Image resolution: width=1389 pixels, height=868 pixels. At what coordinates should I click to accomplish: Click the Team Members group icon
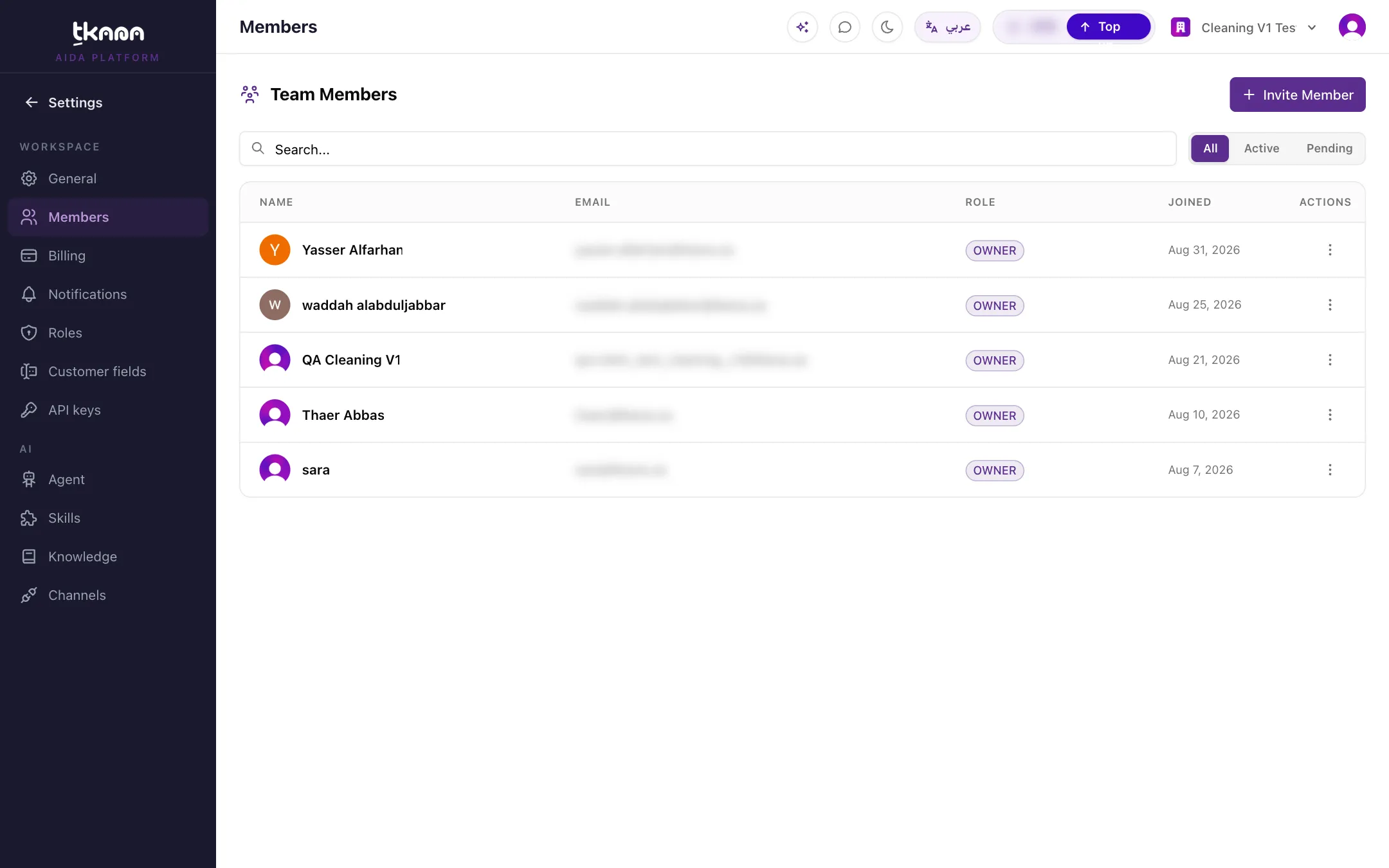pos(250,95)
